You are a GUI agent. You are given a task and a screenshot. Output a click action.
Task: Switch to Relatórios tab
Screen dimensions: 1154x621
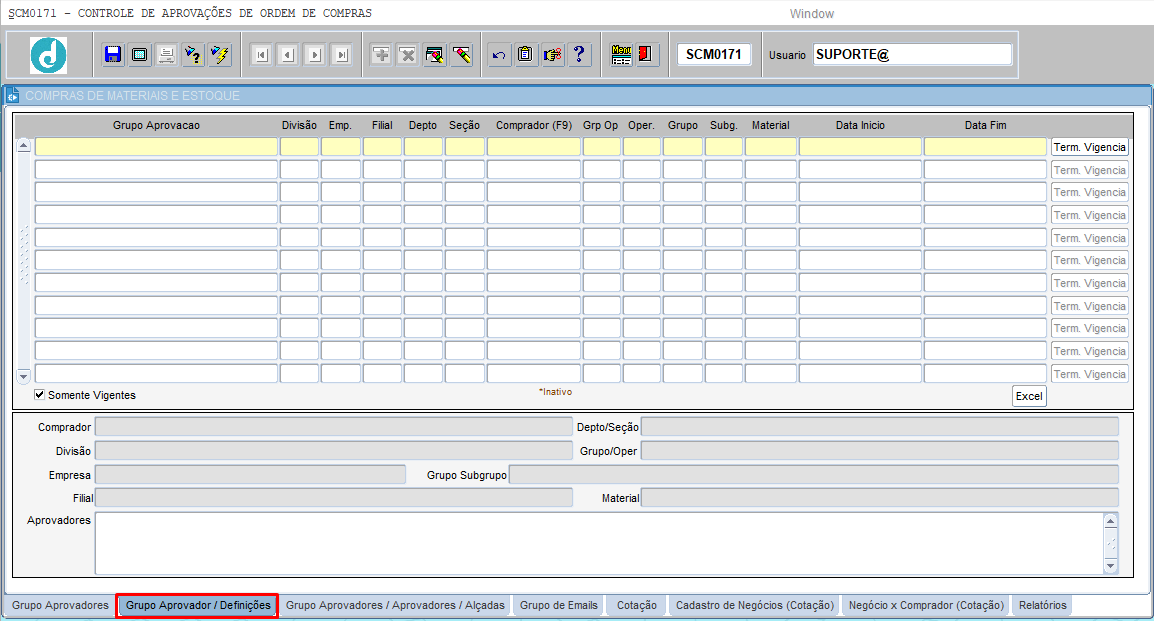pos(1042,605)
